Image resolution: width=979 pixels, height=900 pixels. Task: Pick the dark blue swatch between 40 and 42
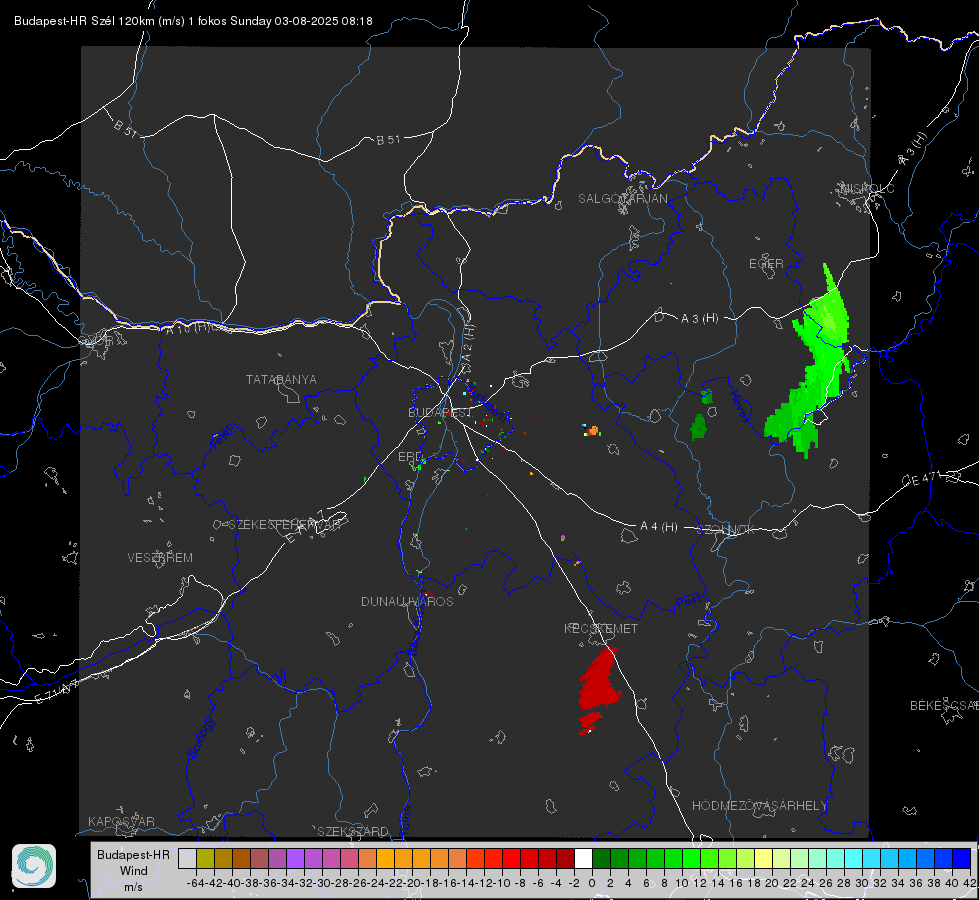coord(962,858)
